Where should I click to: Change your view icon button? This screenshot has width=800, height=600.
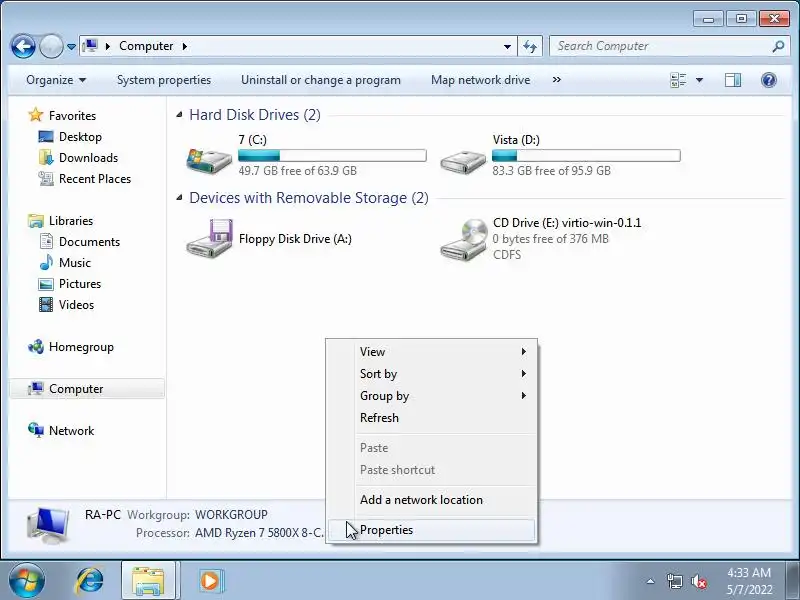coord(678,80)
